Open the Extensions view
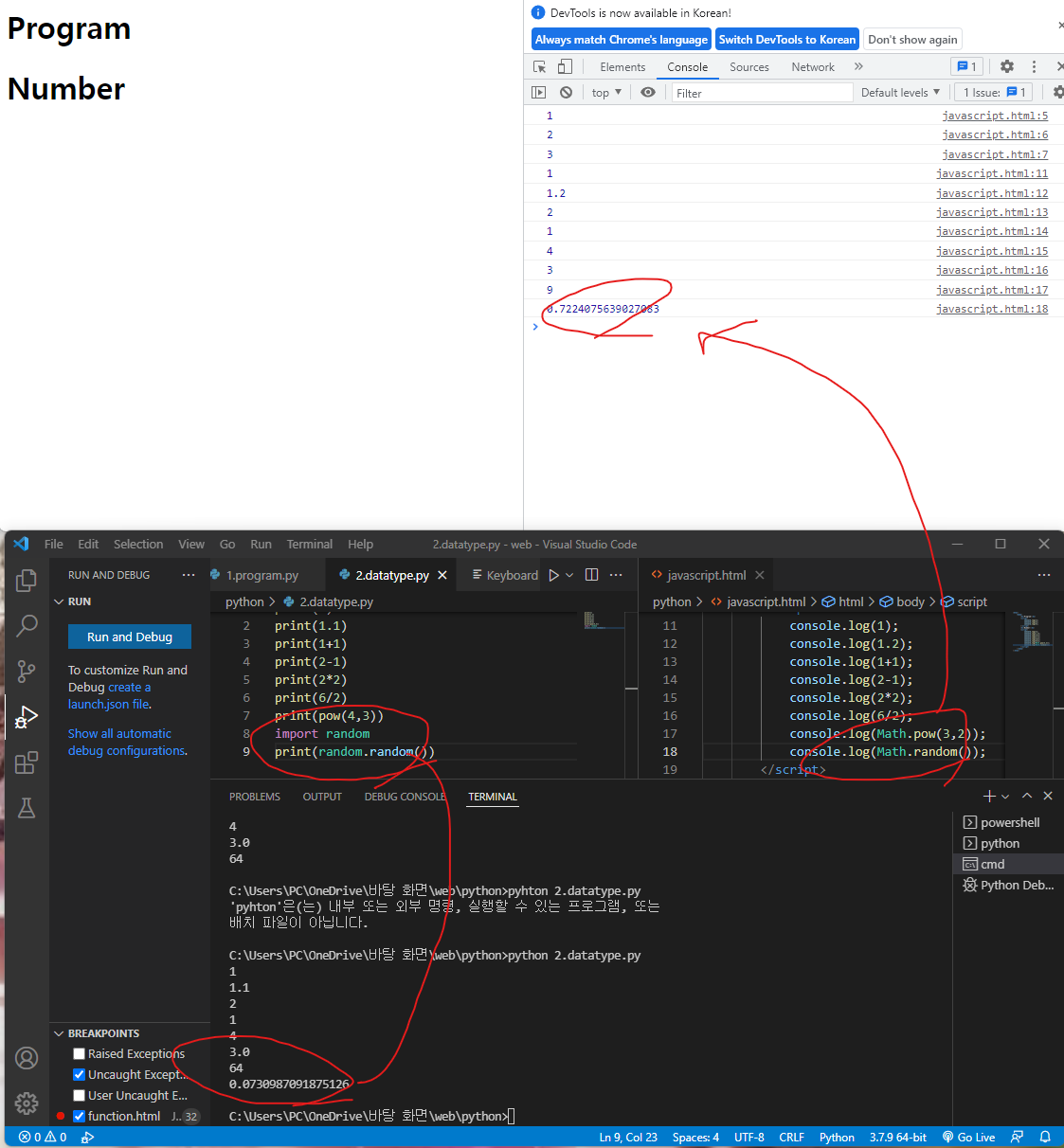 coord(27,762)
